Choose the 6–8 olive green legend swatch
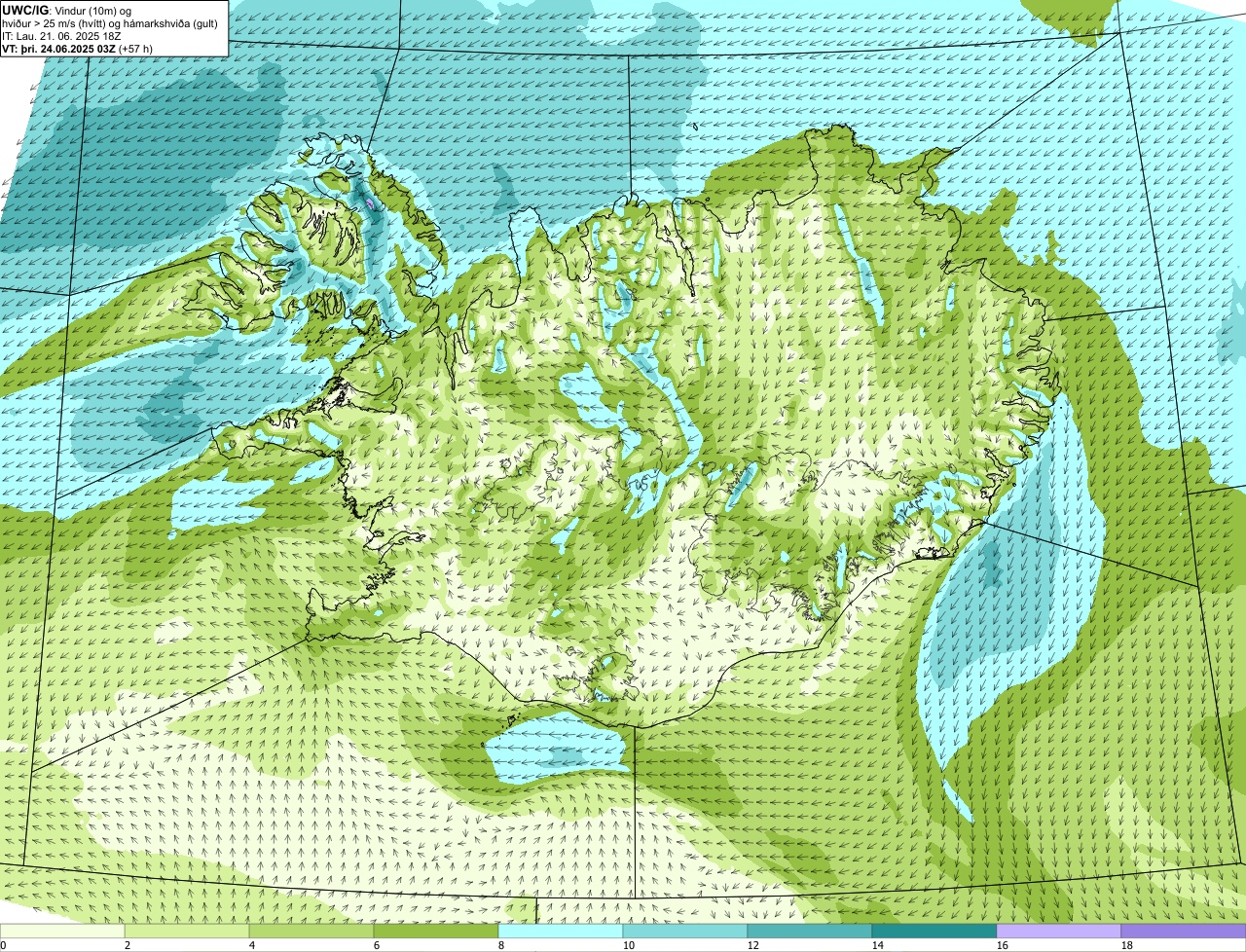1246x952 pixels. pyautogui.click(x=436, y=931)
